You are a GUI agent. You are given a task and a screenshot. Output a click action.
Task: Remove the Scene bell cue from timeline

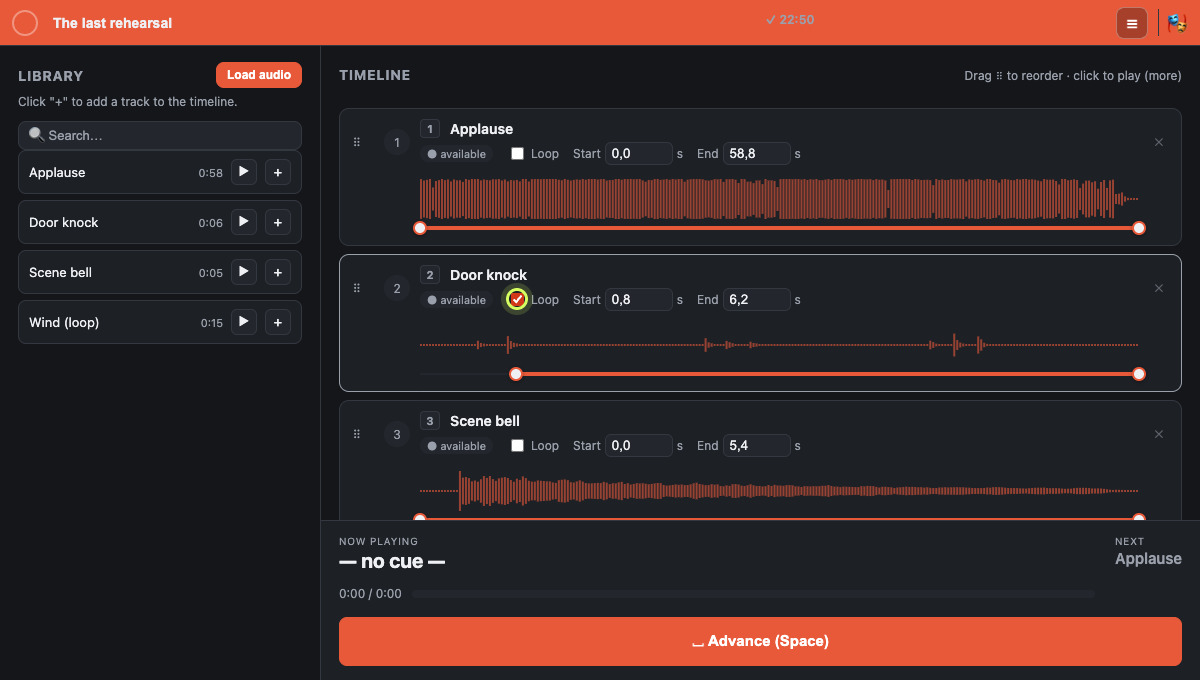pyautogui.click(x=1159, y=434)
